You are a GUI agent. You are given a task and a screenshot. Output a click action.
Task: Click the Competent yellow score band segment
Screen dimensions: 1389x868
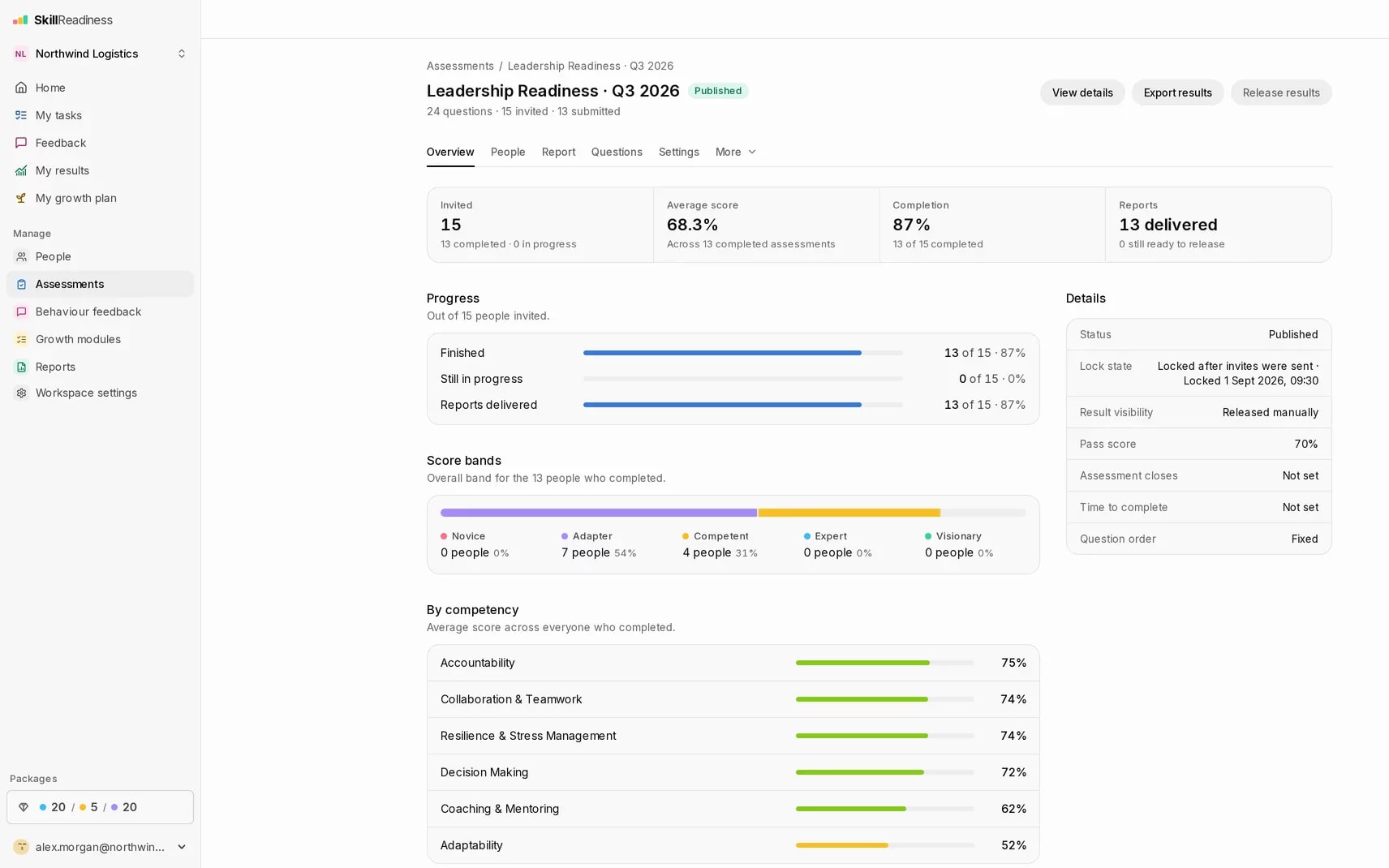coord(849,513)
